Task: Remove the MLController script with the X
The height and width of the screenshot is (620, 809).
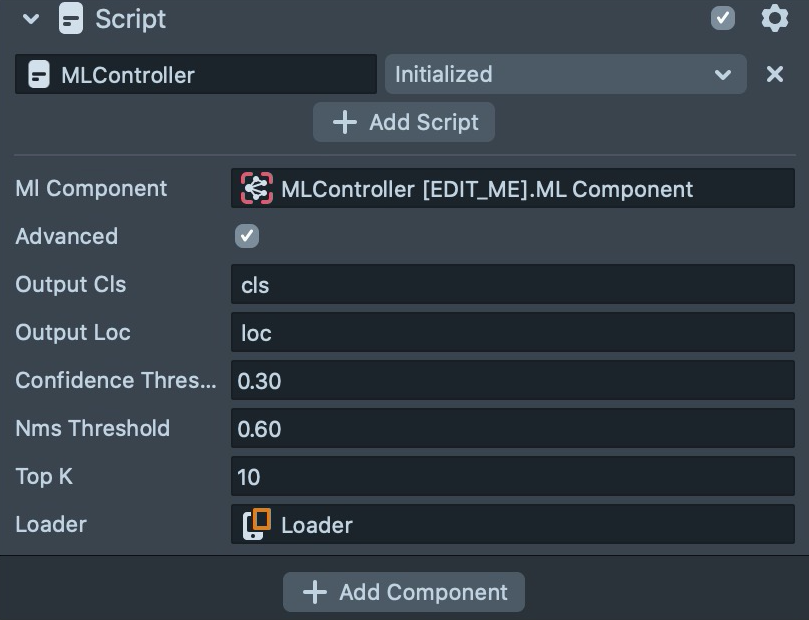Action: pos(774,74)
